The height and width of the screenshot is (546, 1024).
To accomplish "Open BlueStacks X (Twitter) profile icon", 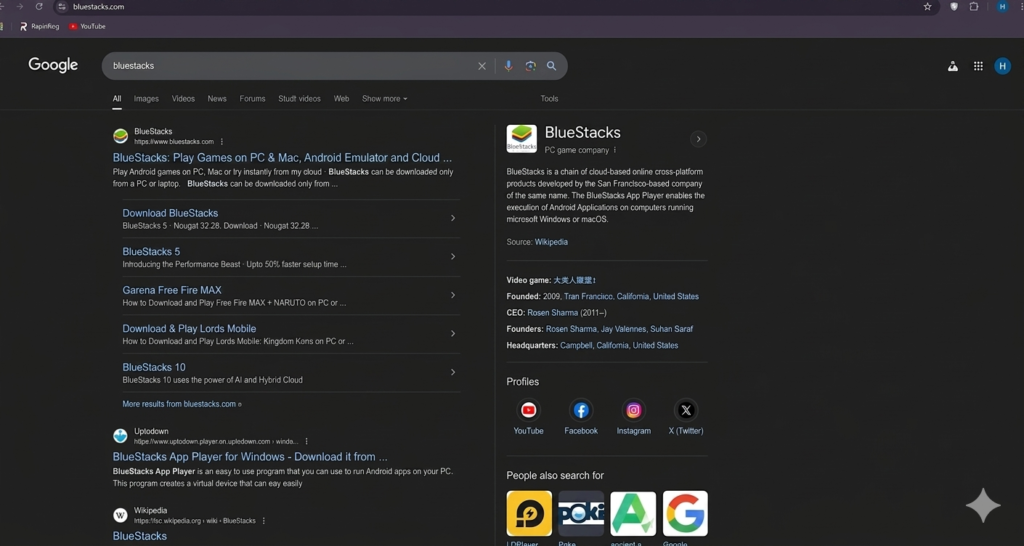I will pos(686,410).
